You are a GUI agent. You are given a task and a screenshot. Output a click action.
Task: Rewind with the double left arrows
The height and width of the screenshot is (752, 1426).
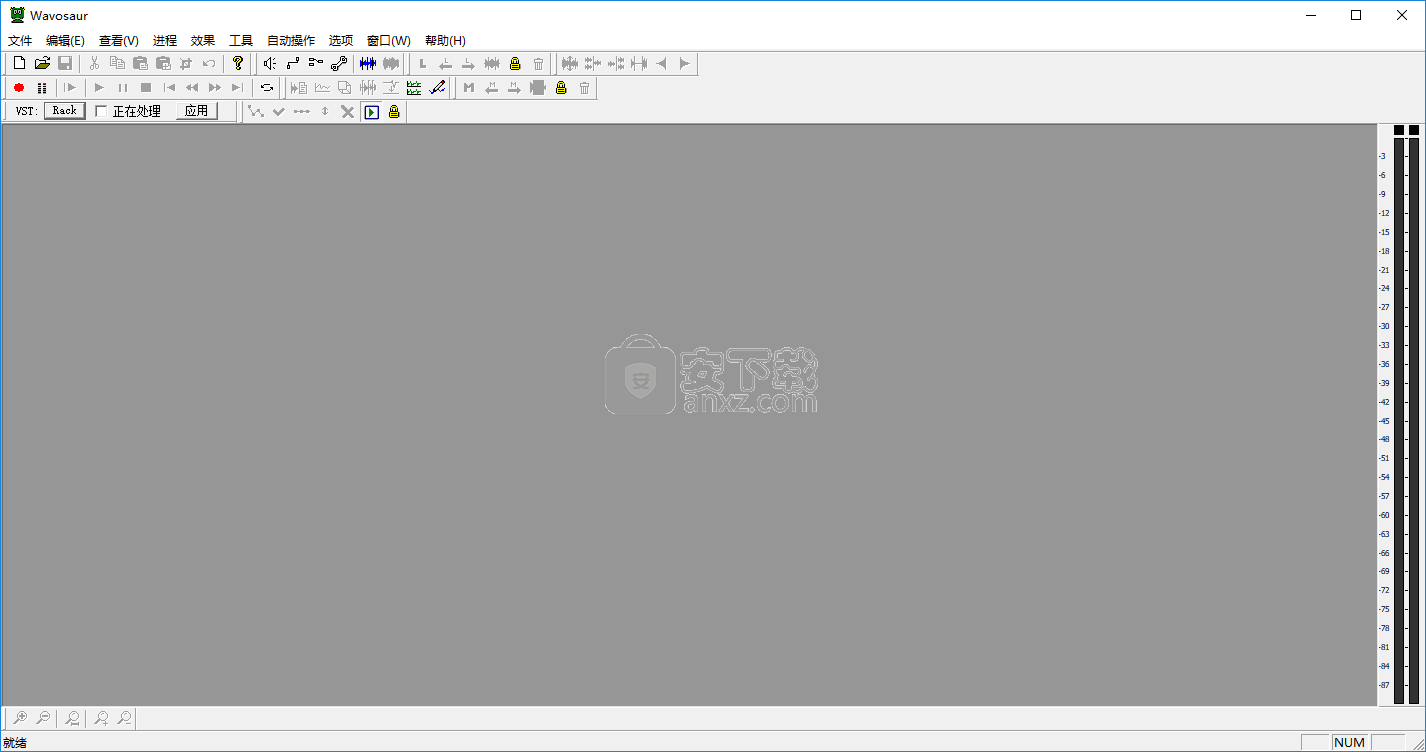coord(192,88)
